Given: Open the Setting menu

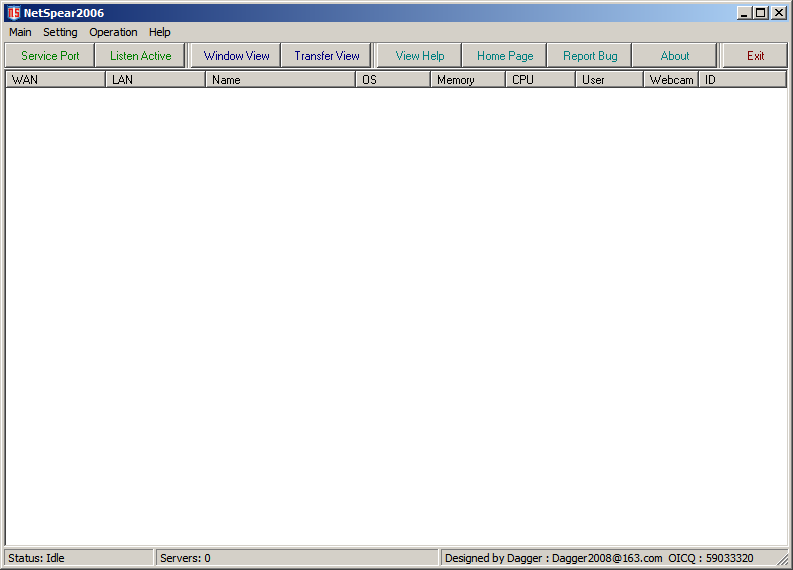Looking at the screenshot, I should point(60,32).
